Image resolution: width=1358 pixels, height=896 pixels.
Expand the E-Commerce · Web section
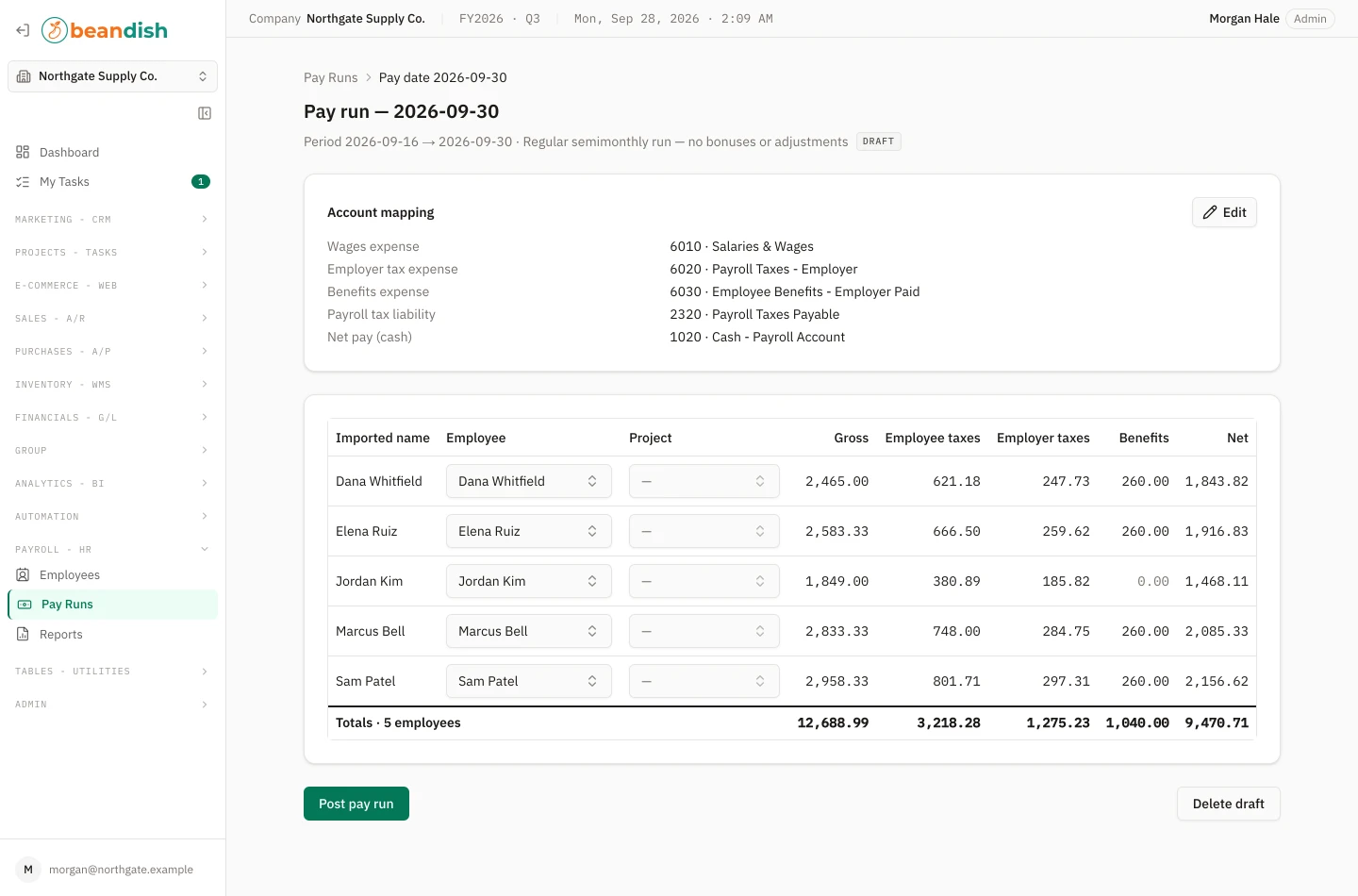pyautogui.click(x=112, y=286)
